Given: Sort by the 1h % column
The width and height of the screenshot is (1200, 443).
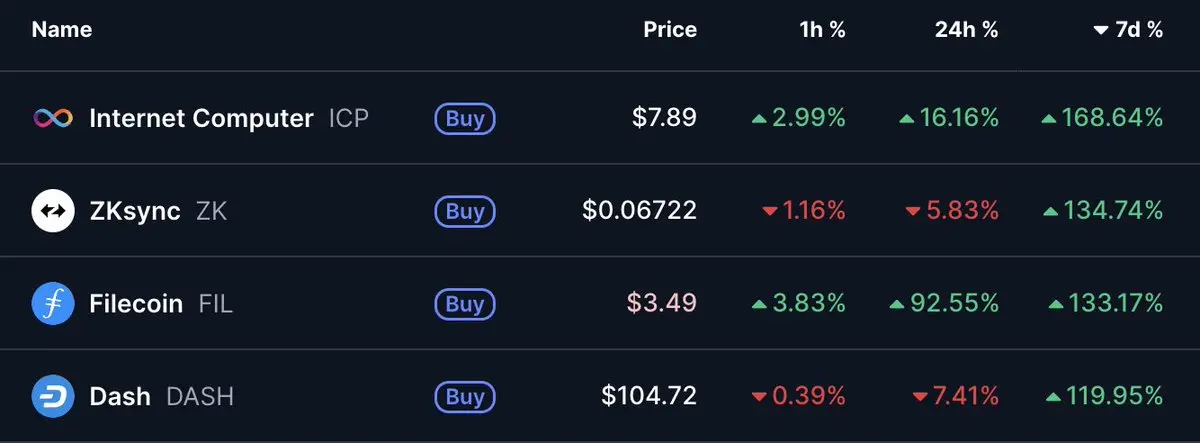Looking at the screenshot, I should pos(823,30).
